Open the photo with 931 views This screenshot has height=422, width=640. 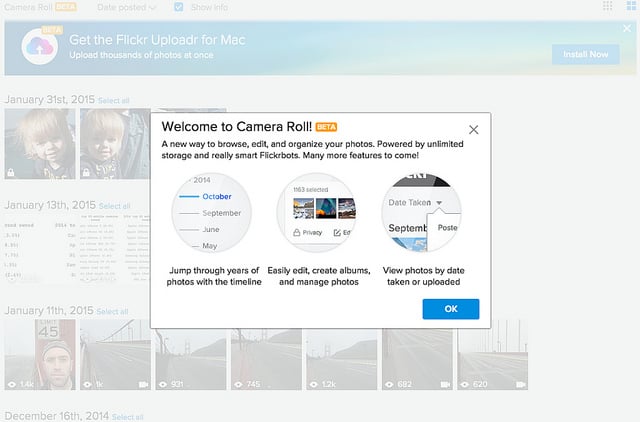pos(191,359)
